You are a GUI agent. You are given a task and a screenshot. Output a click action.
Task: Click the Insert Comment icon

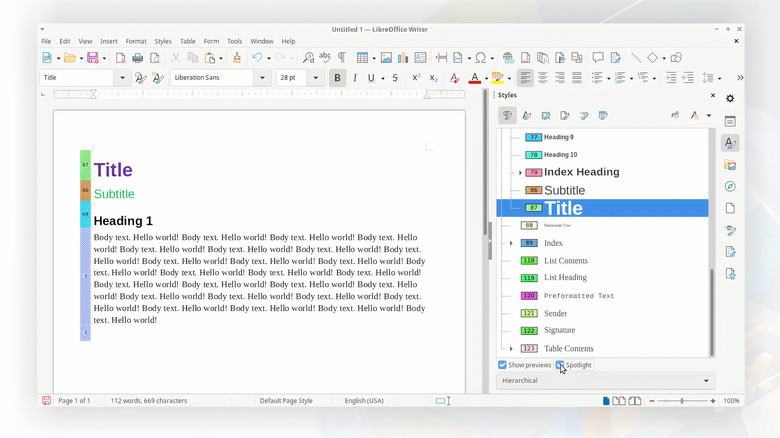[598, 58]
